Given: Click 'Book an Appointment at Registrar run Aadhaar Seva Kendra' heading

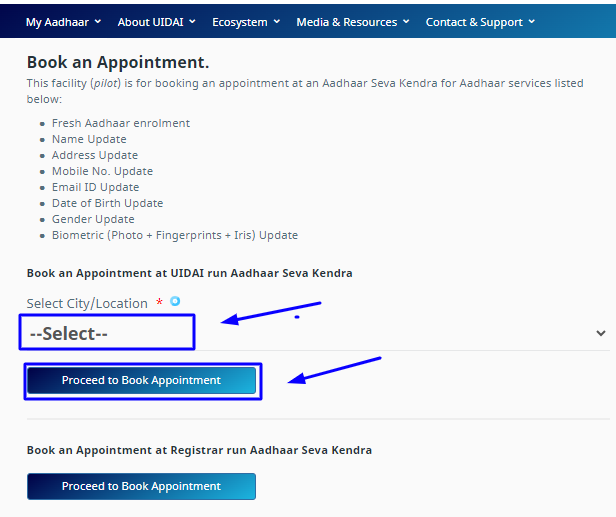Looking at the screenshot, I should click(x=199, y=450).
